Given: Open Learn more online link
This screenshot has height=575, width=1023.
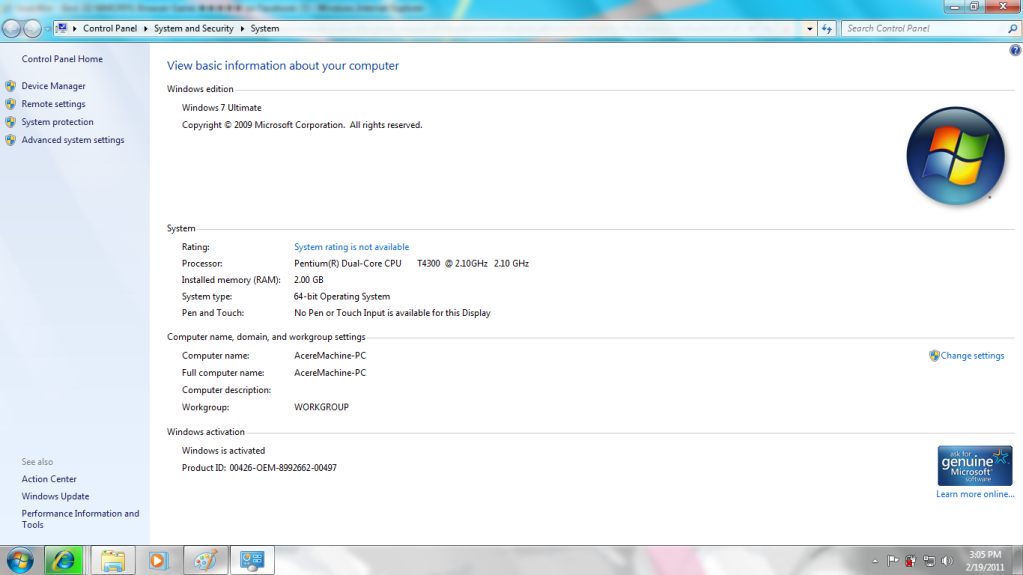Looking at the screenshot, I should pos(975,494).
